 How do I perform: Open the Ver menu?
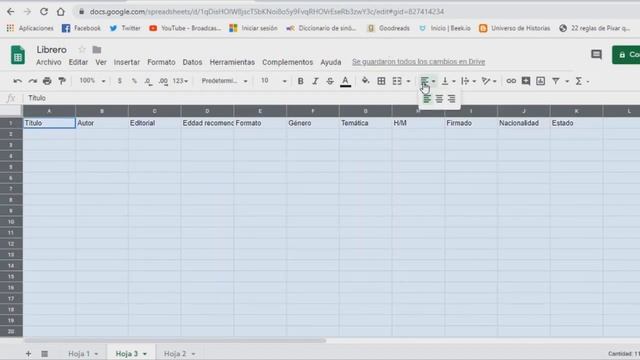(x=101, y=62)
